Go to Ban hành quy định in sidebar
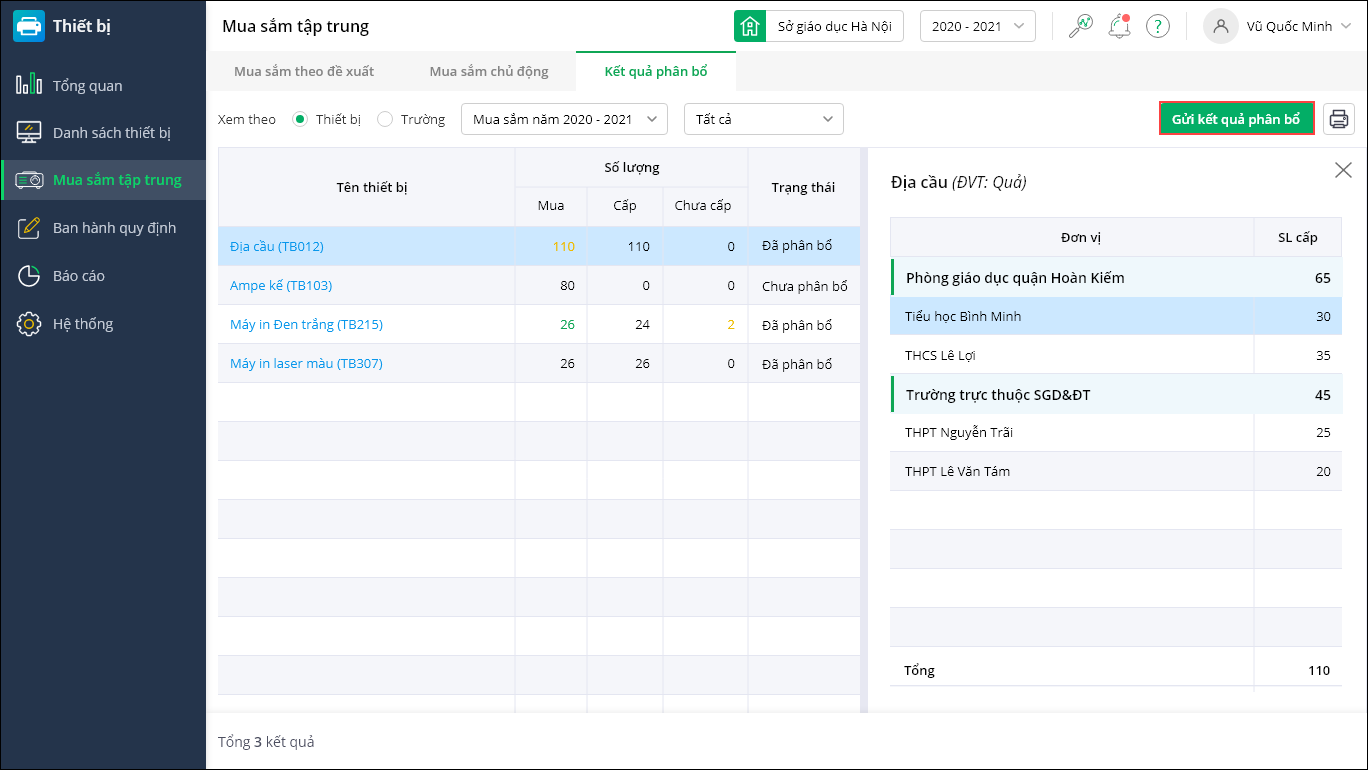 114,228
